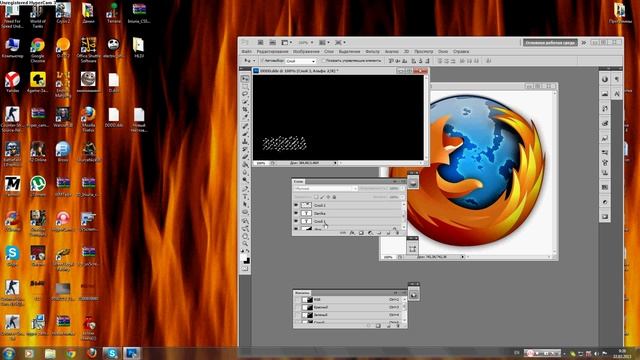The height and width of the screenshot is (360, 640).
Task: Toggle Quick Mask mode at toolbox bottom
Action: [x=245, y=268]
